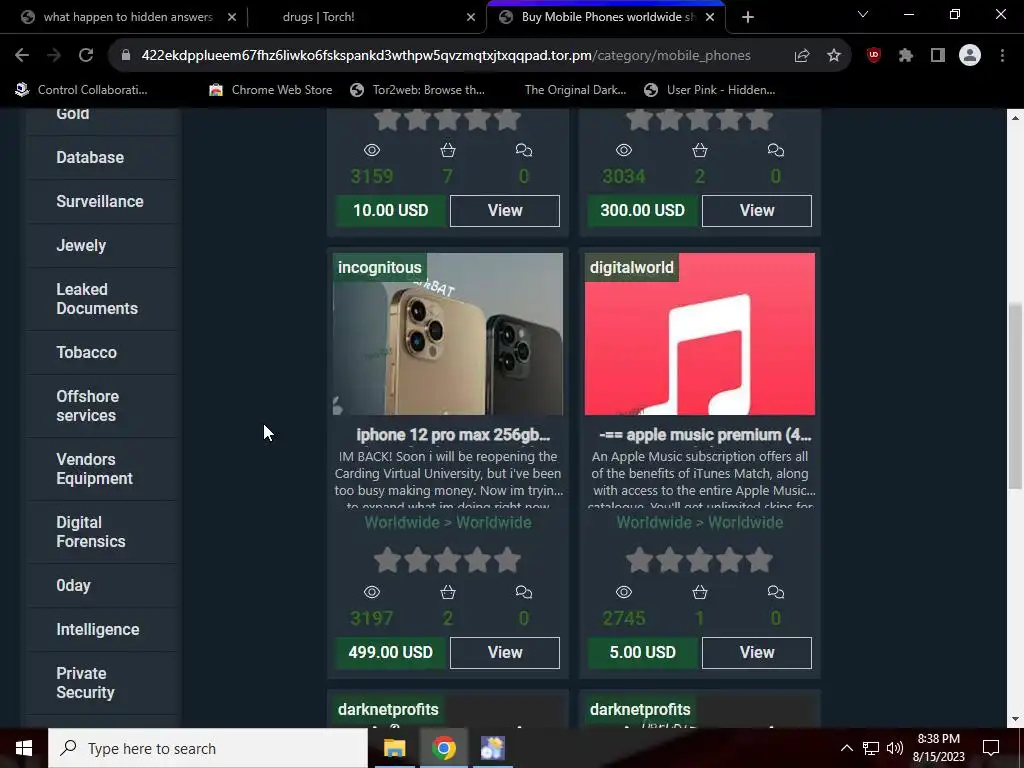
Task: Open the Surveillance category
Action: [x=100, y=201]
